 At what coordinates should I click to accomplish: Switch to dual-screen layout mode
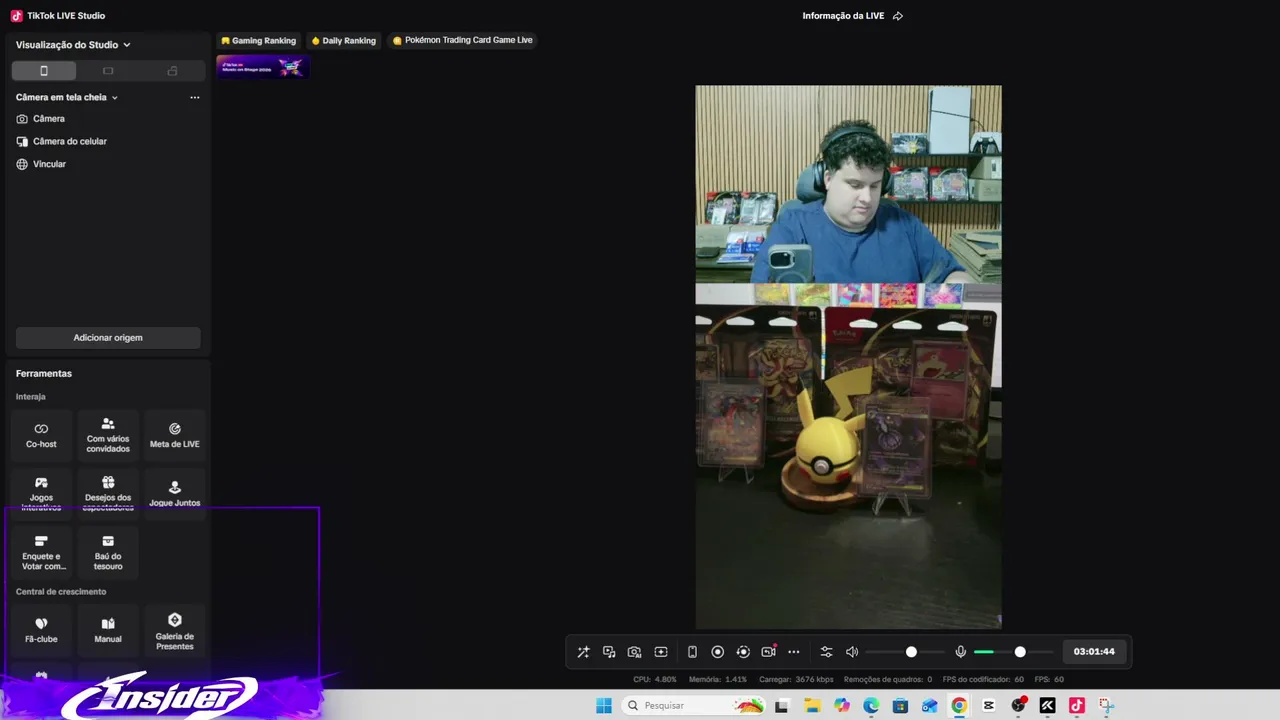click(x=172, y=71)
